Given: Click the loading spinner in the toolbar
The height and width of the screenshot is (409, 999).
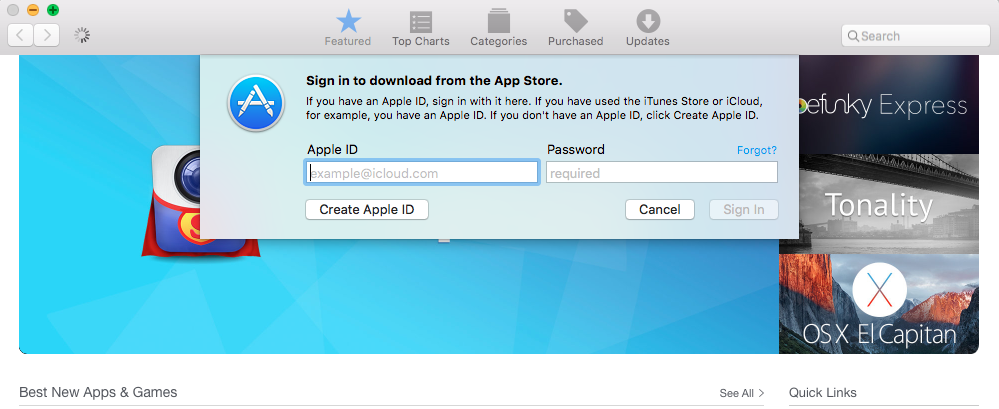Looking at the screenshot, I should tap(82, 35).
